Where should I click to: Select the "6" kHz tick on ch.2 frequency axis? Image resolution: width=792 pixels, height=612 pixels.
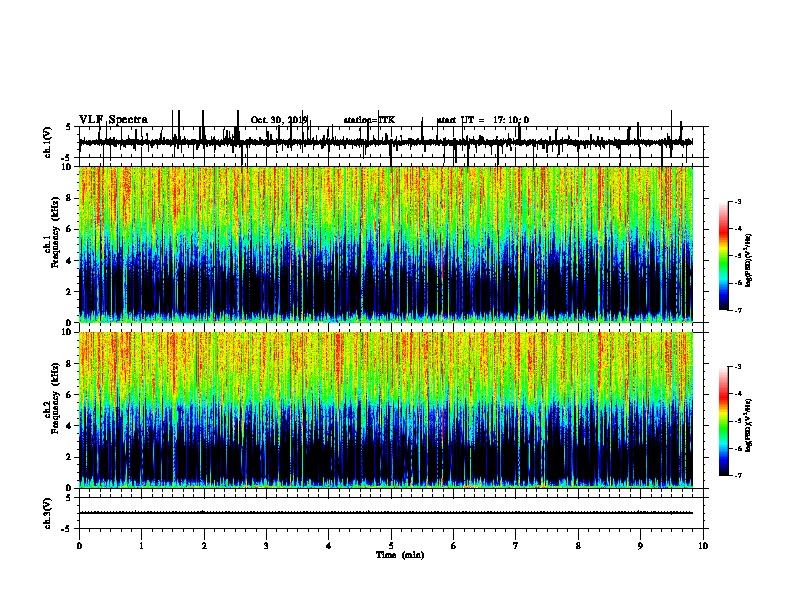pyautogui.click(x=70, y=395)
